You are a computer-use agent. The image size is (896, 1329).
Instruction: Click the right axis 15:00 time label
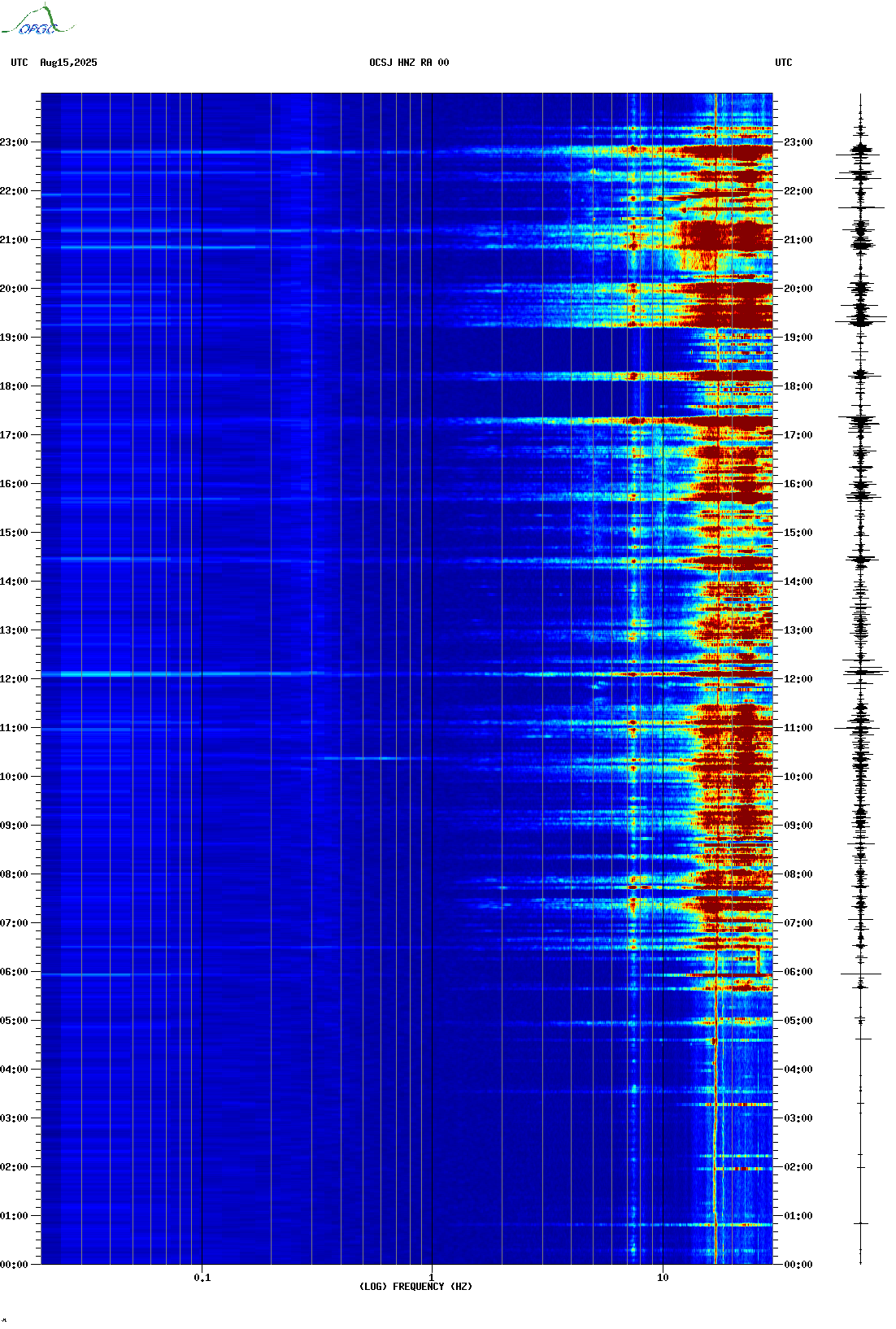click(x=798, y=533)
